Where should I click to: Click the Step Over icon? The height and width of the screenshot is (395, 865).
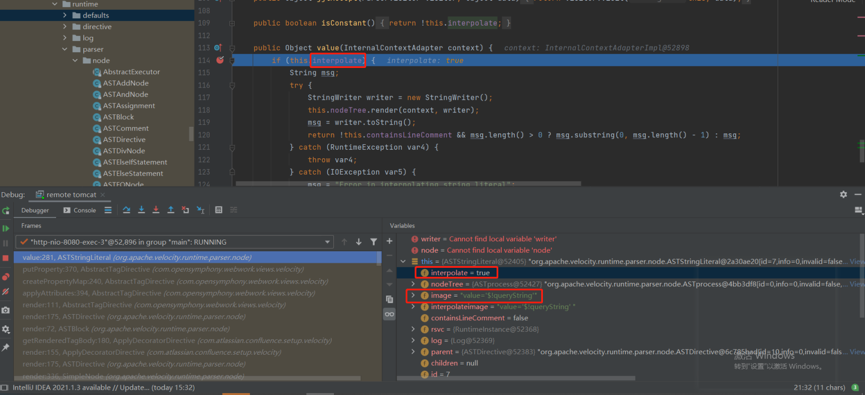(x=126, y=210)
